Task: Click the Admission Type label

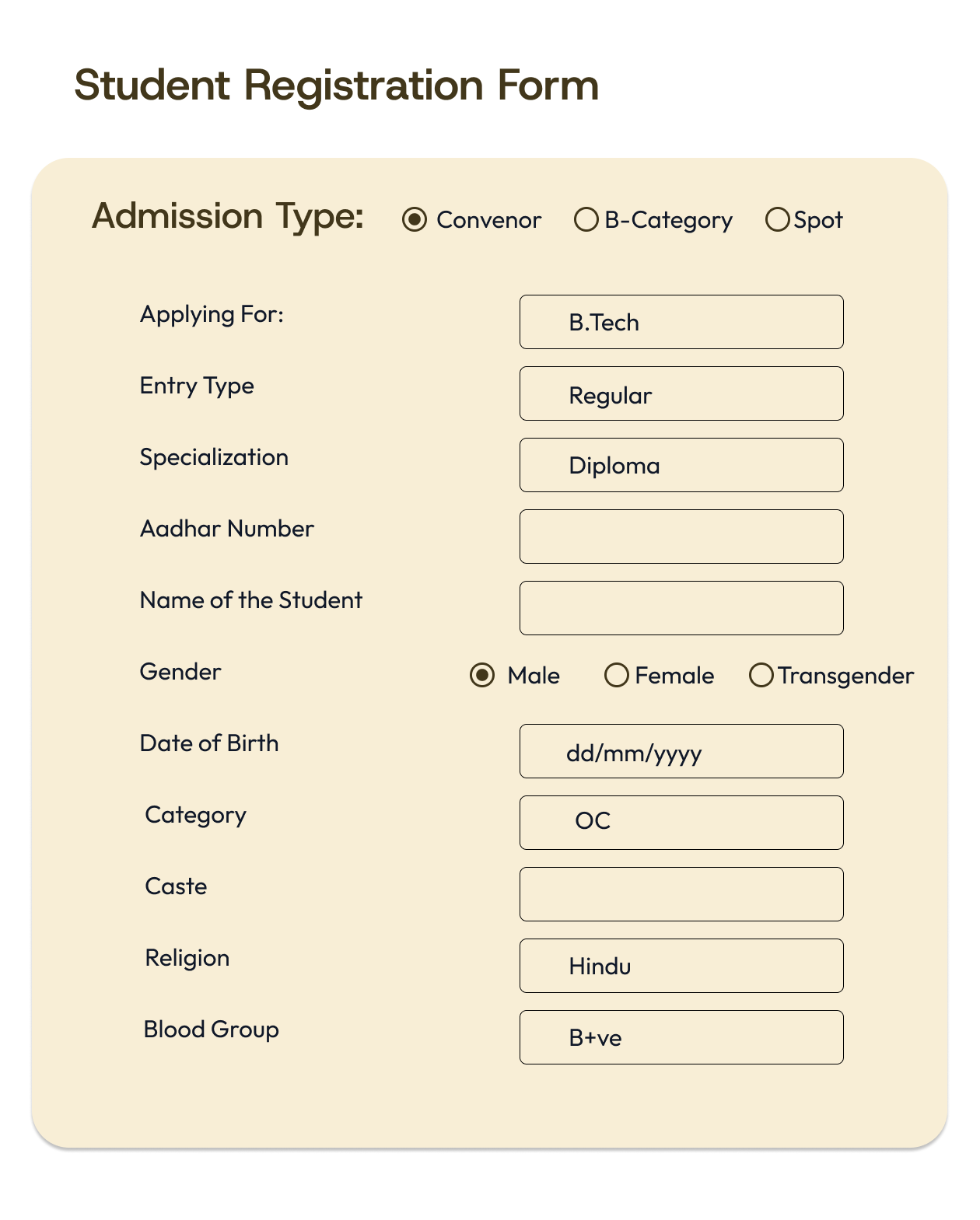Action: [x=228, y=216]
